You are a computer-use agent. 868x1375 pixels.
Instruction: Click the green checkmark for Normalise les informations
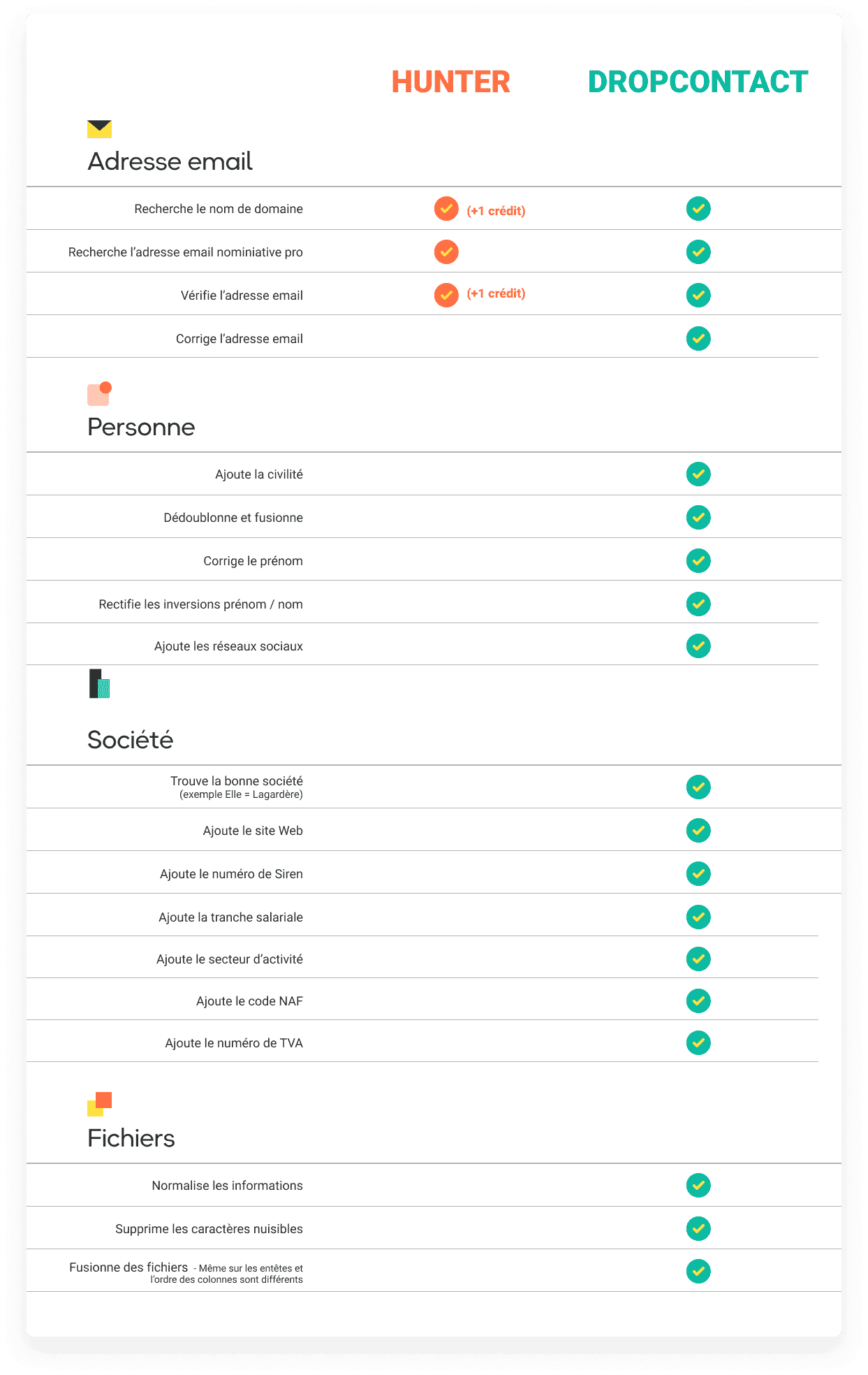click(698, 1185)
